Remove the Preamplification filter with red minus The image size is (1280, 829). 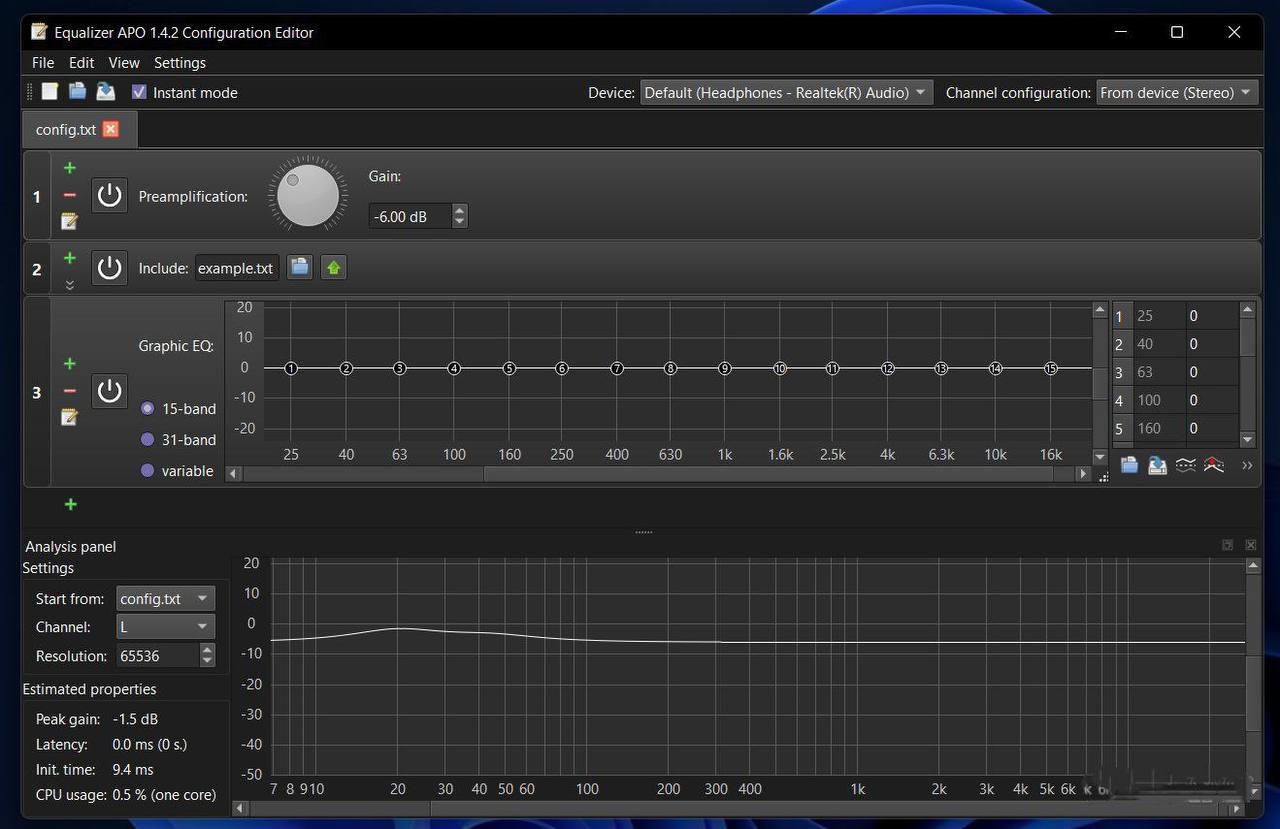tap(69, 195)
